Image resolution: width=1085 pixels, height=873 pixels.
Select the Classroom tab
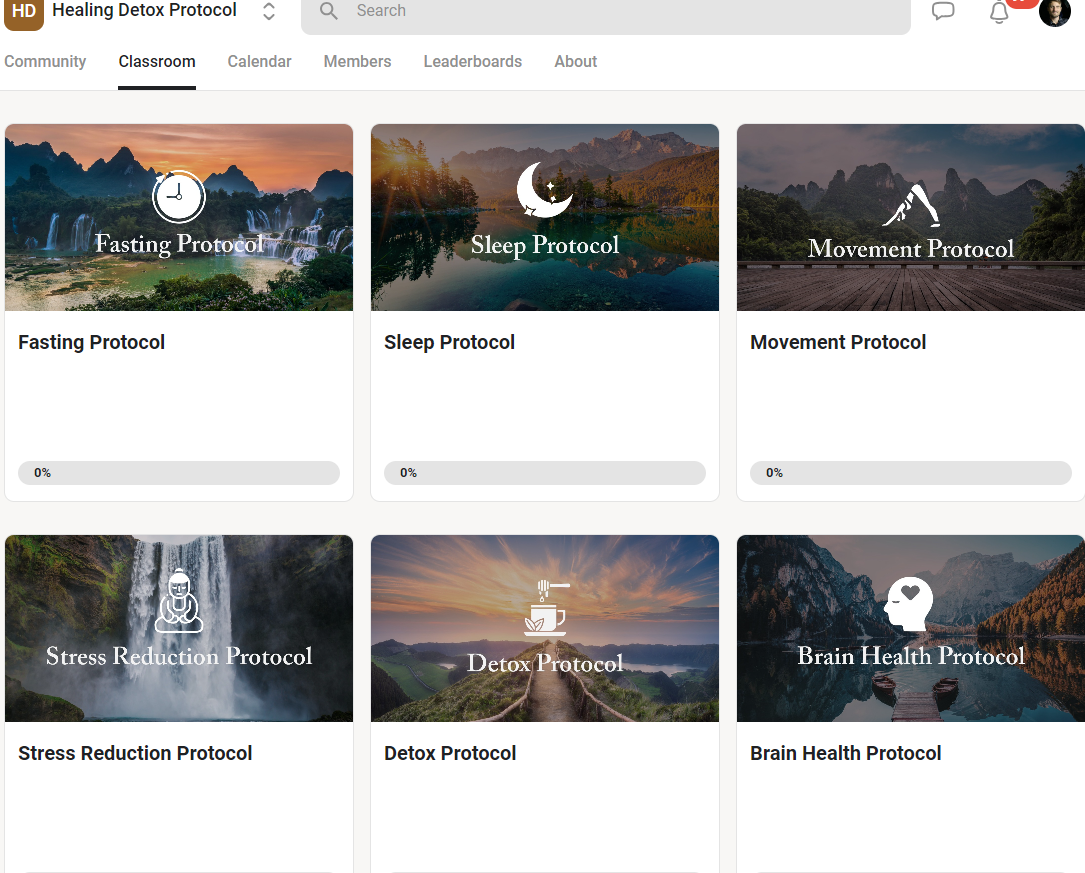click(x=157, y=62)
